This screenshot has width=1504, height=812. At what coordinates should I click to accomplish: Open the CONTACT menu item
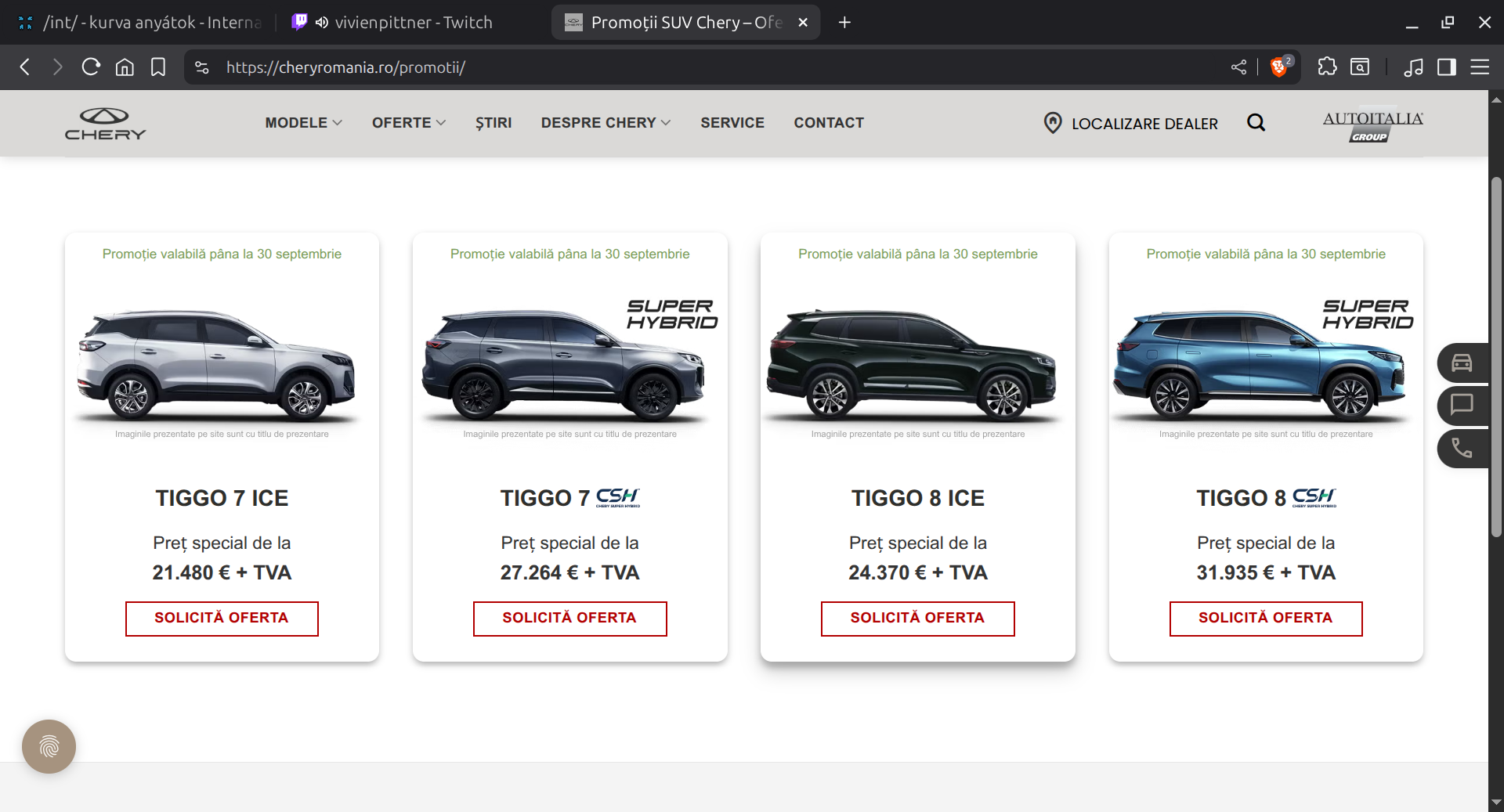829,123
